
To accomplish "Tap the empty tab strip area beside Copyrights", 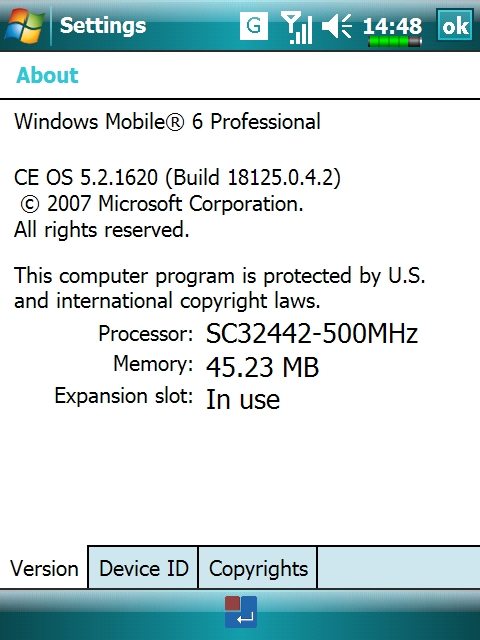I will coord(399,568).
